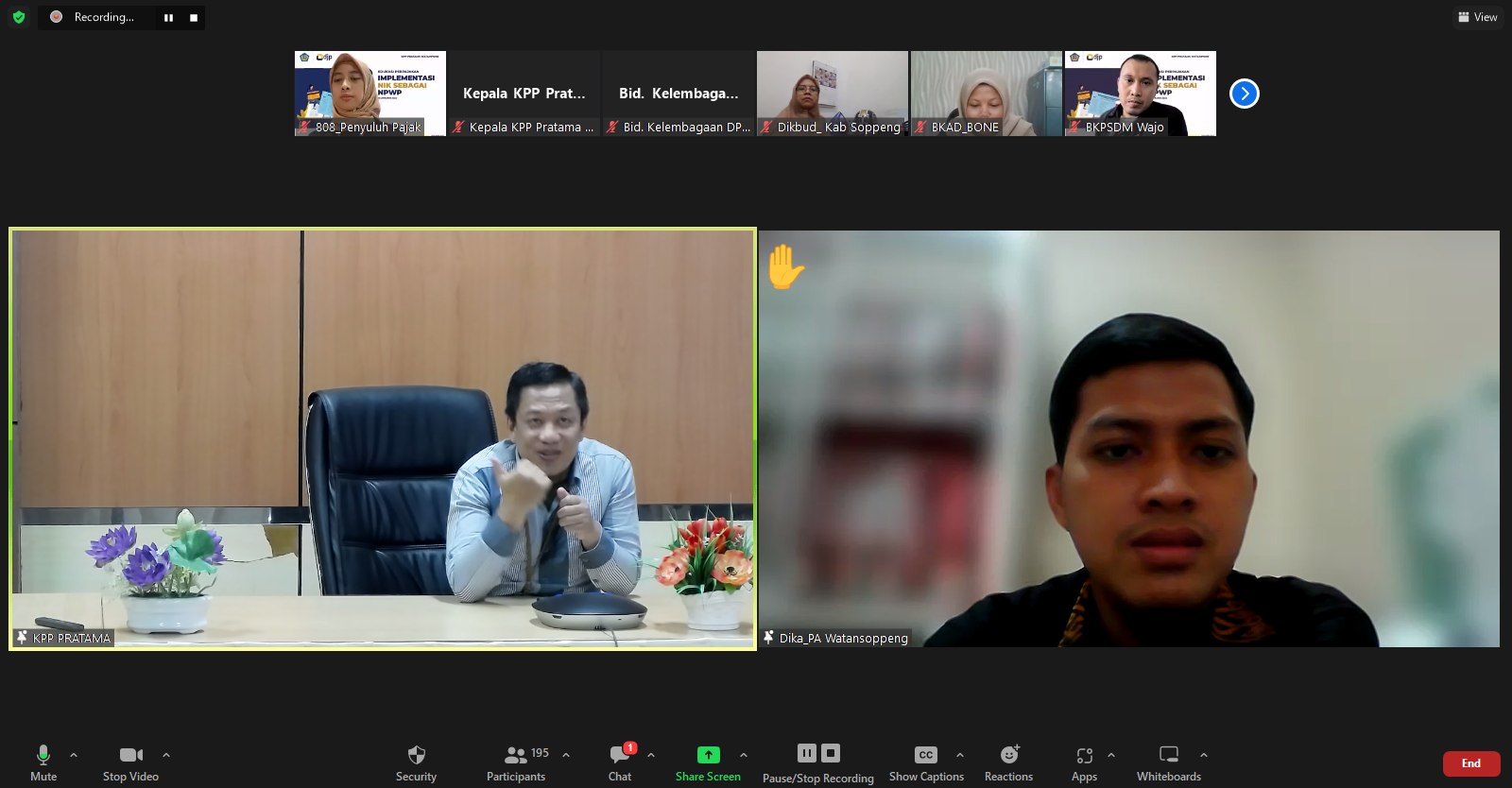The height and width of the screenshot is (788, 1512).
Task: End the meeting
Action: click(1470, 763)
